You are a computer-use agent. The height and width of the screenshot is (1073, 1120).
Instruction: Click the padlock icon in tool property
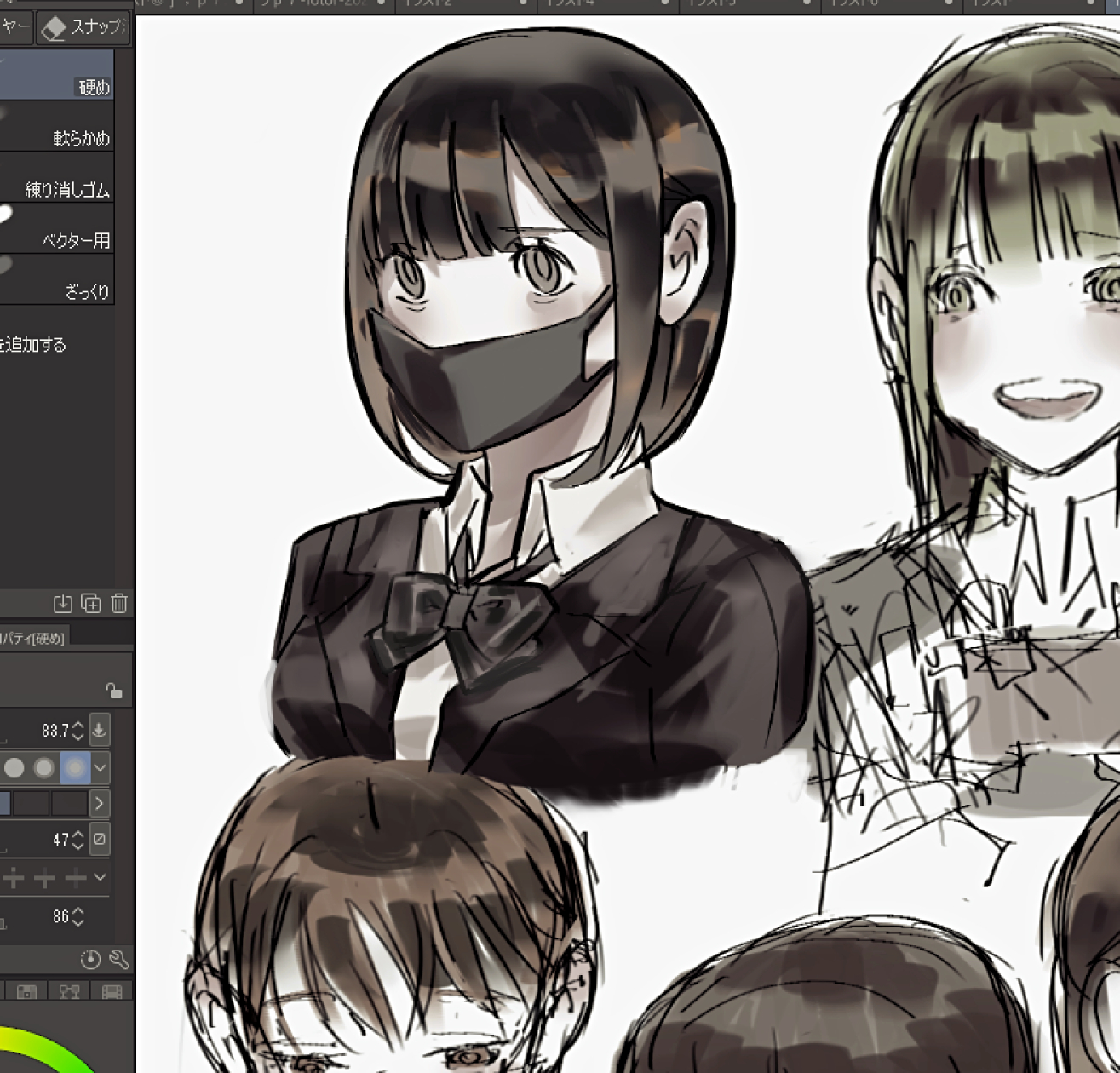pyautogui.click(x=114, y=691)
